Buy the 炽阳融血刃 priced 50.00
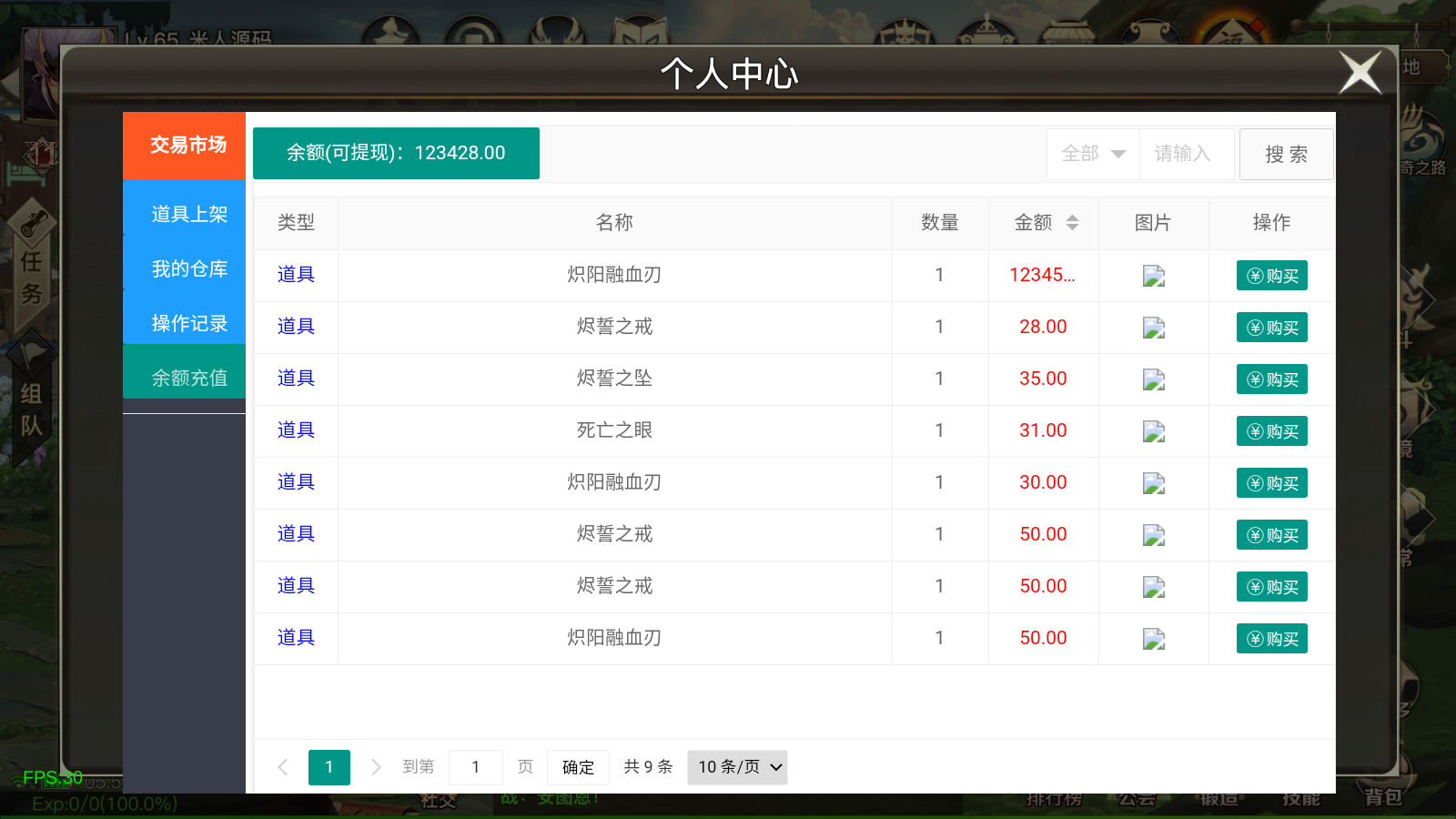This screenshot has height=819, width=1456. (x=1271, y=639)
